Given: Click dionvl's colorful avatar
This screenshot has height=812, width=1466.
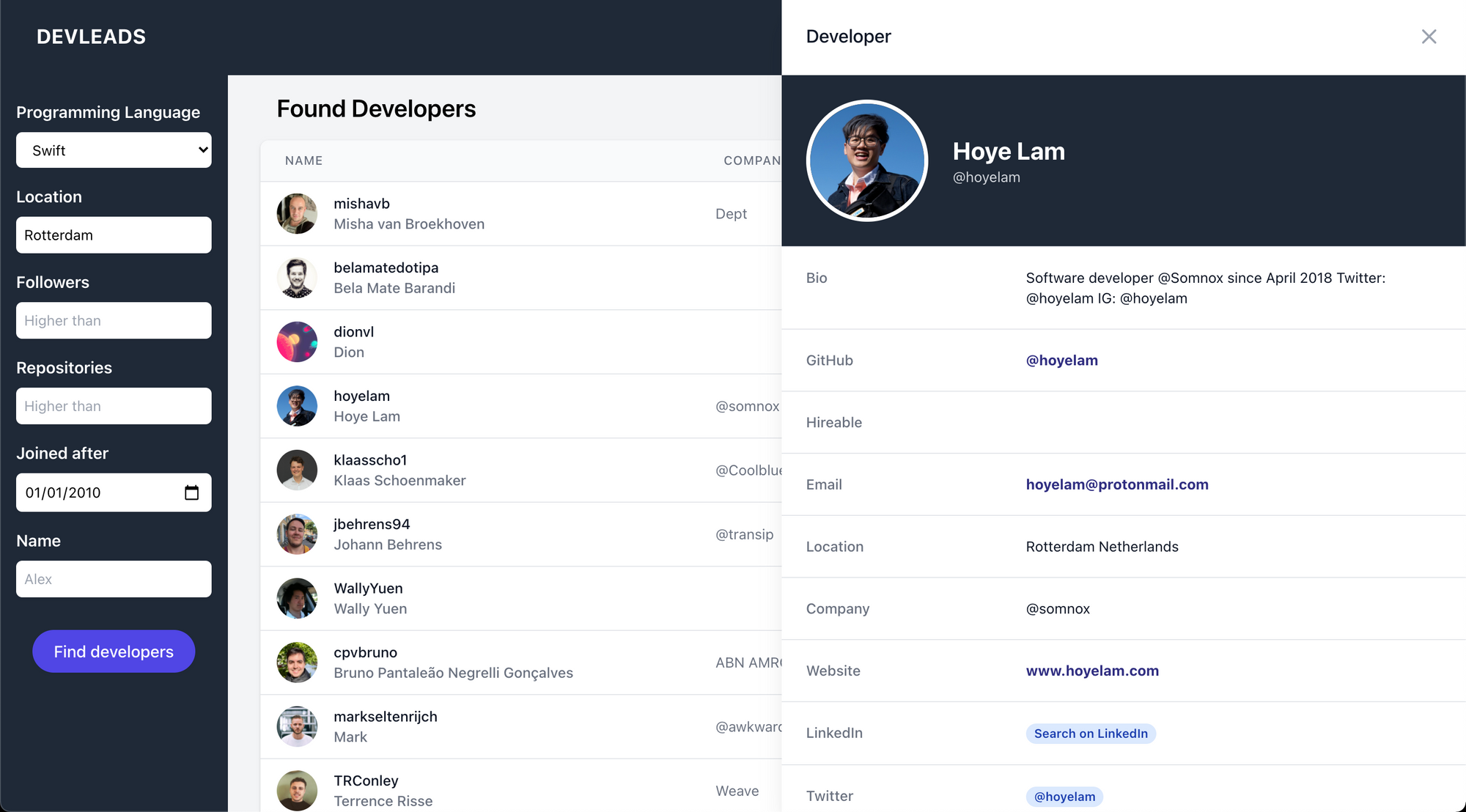Looking at the screenshot, I should pyautogui.click(x=297, y=342).
